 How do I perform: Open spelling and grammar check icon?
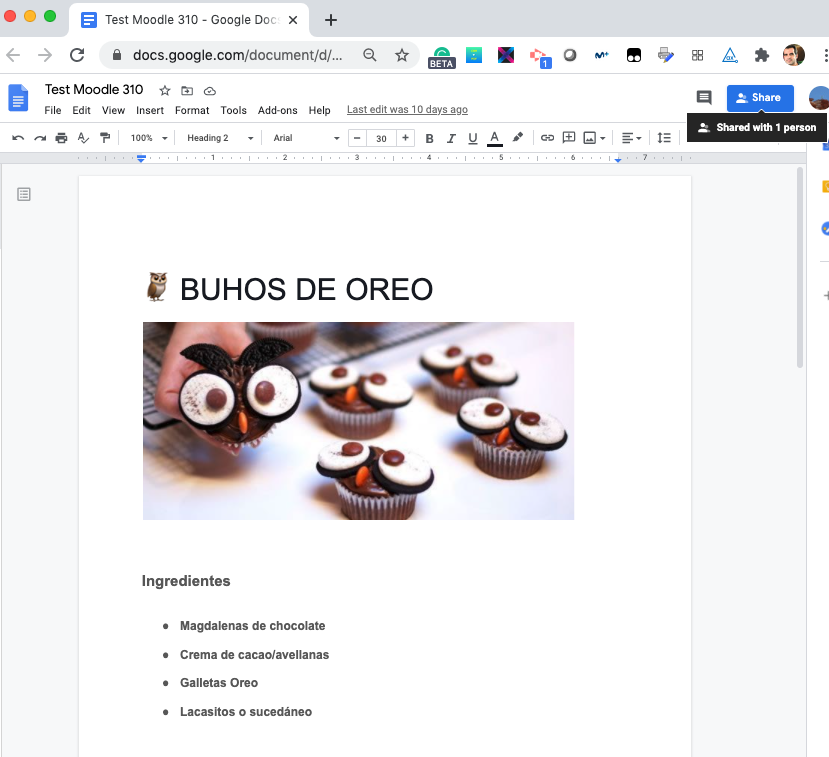[83, 138]
